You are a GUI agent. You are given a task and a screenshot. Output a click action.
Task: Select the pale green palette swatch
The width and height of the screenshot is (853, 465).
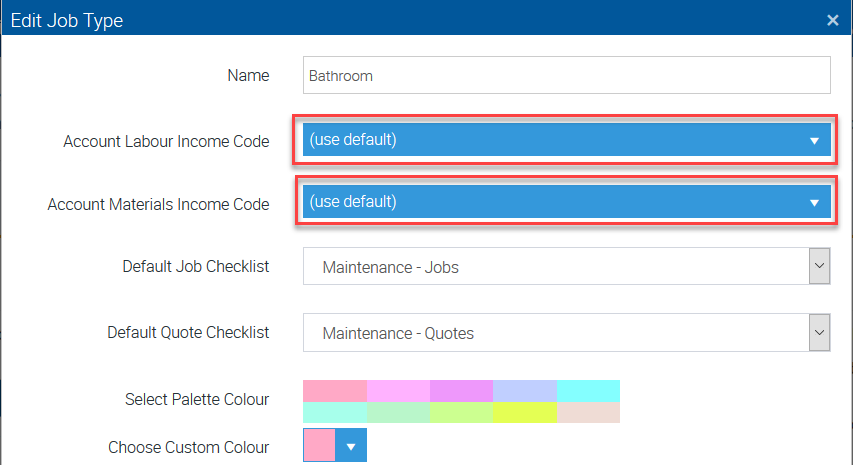pyautogui.click(x=398, y=412)
